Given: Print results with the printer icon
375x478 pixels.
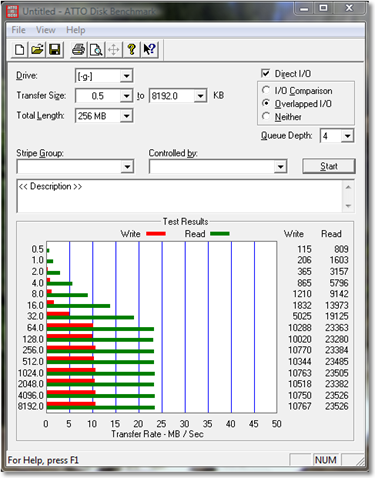Looking at the screenshot, I should click(79, 50).
